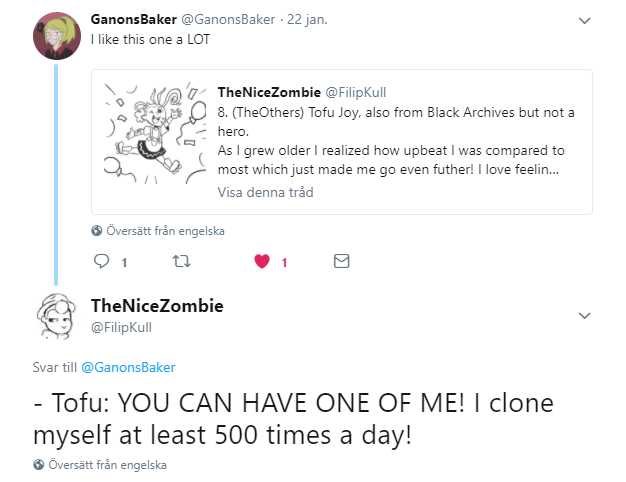Click globe icon below Tofu reply
The width and height of the screenshot is (626, 482).
tap(39, 464)
